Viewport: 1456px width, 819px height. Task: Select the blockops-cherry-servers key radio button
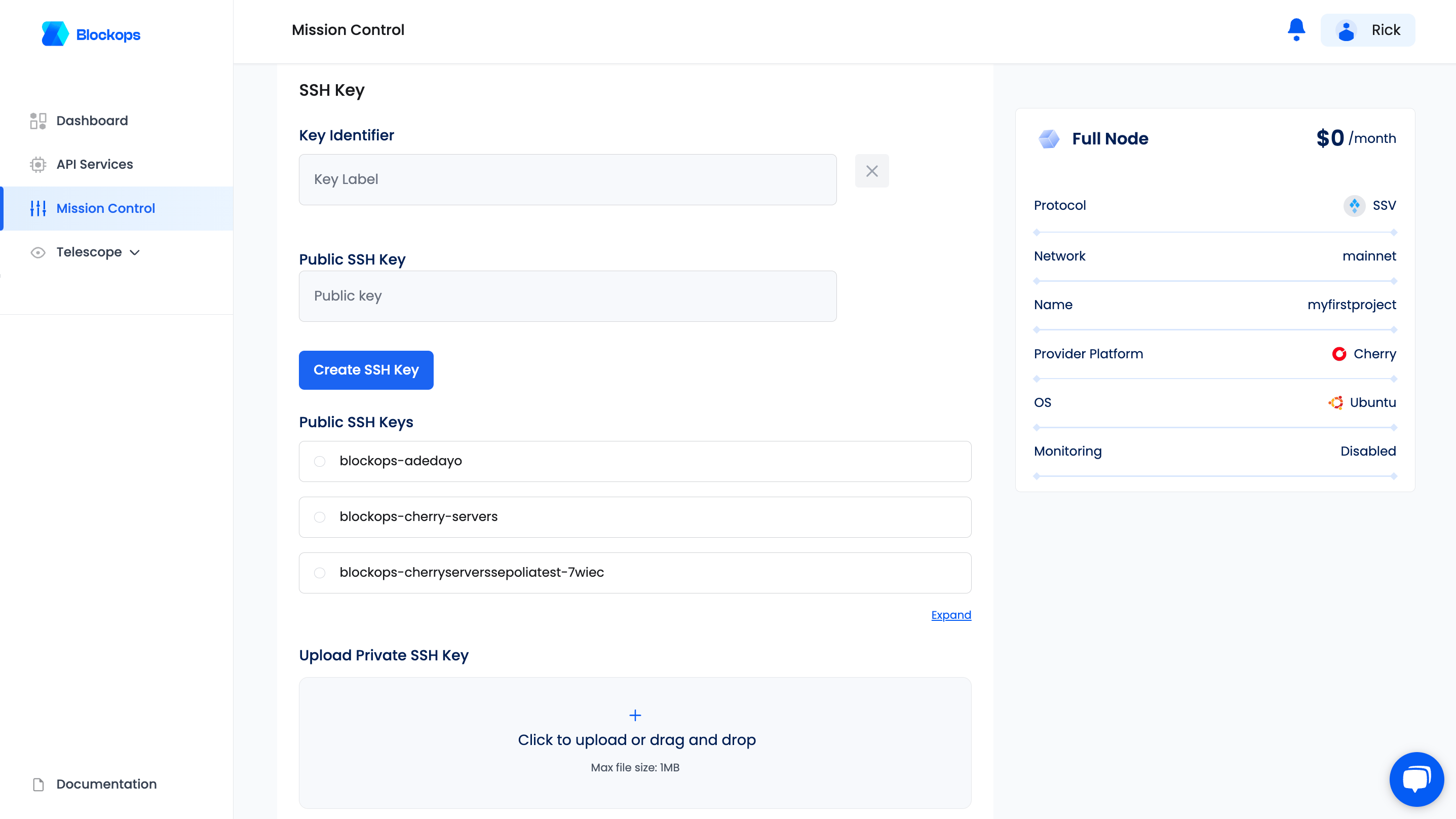point(320,517)
